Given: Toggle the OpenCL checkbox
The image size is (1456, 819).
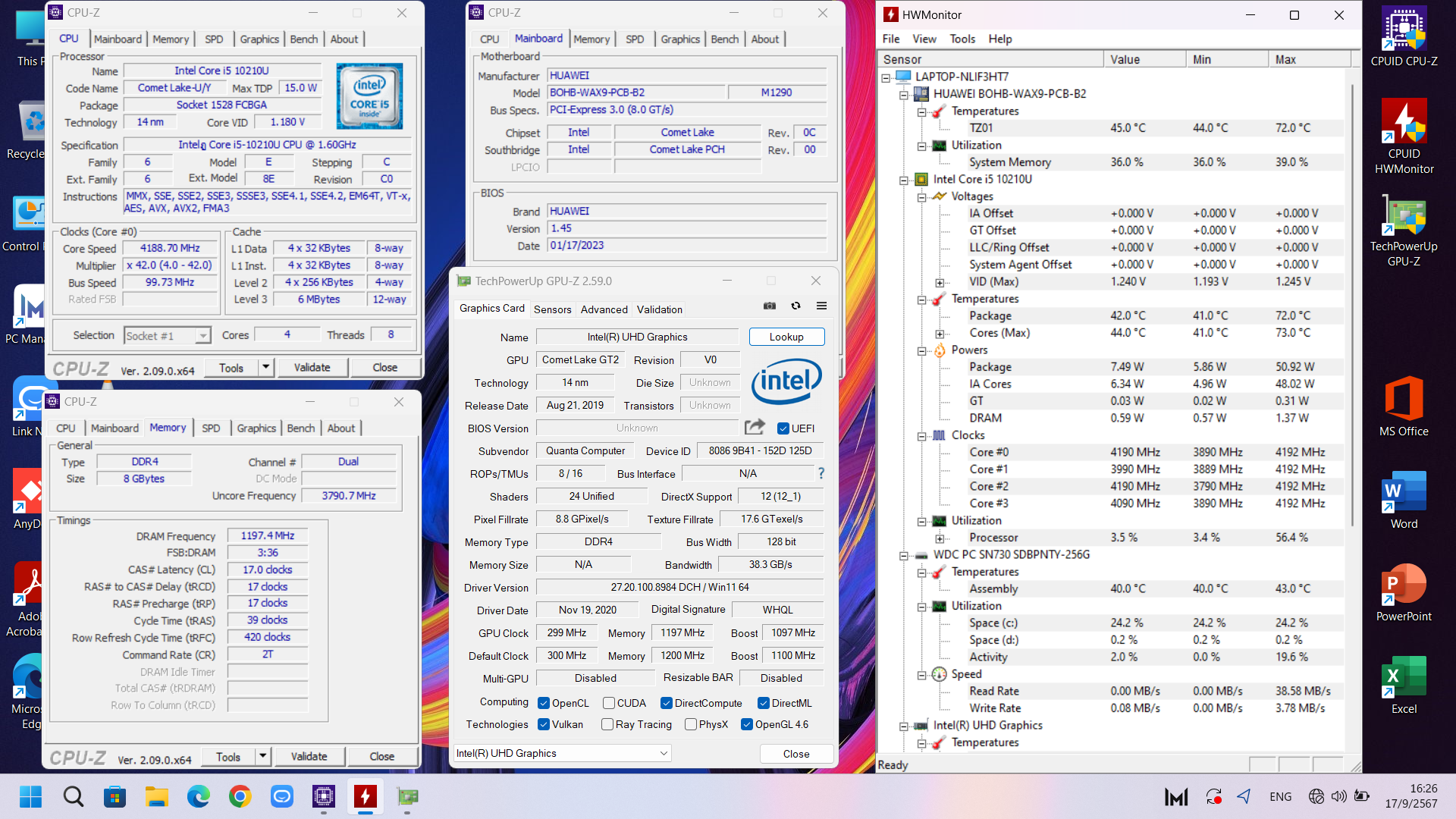Looking at the screenshot, I should click(544, 703).
